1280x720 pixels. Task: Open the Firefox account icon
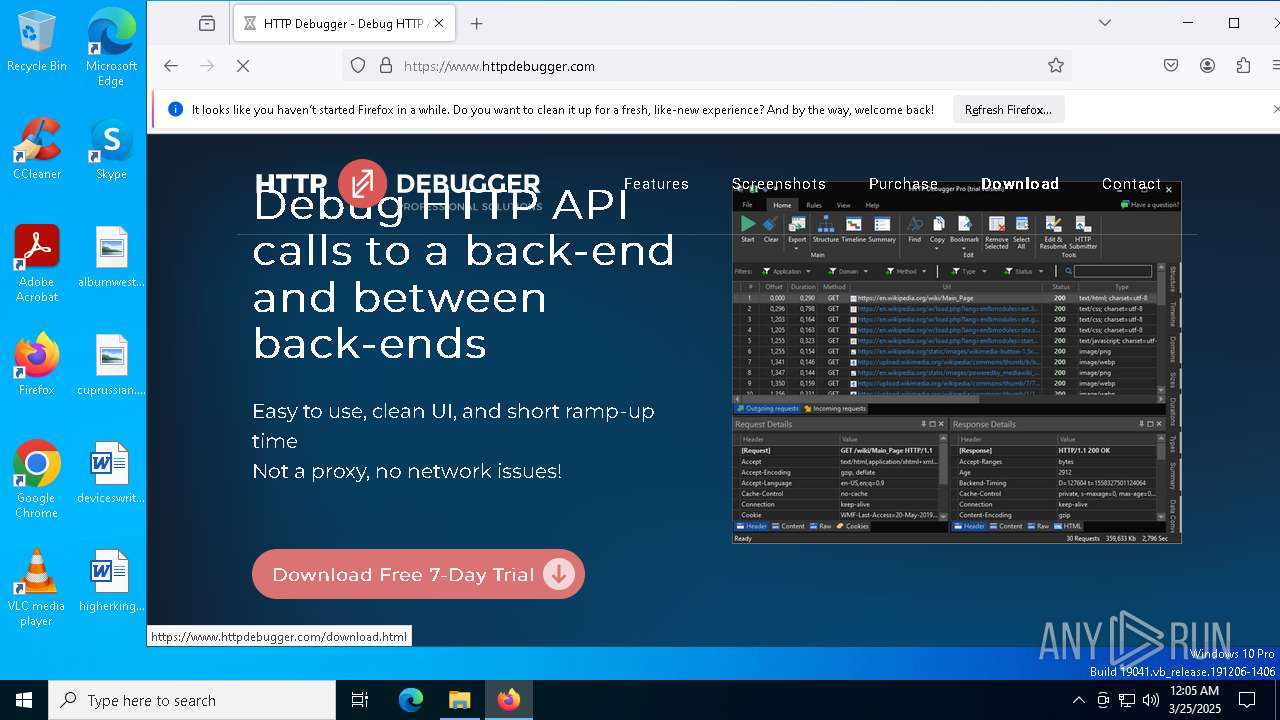click(1207, 66)
